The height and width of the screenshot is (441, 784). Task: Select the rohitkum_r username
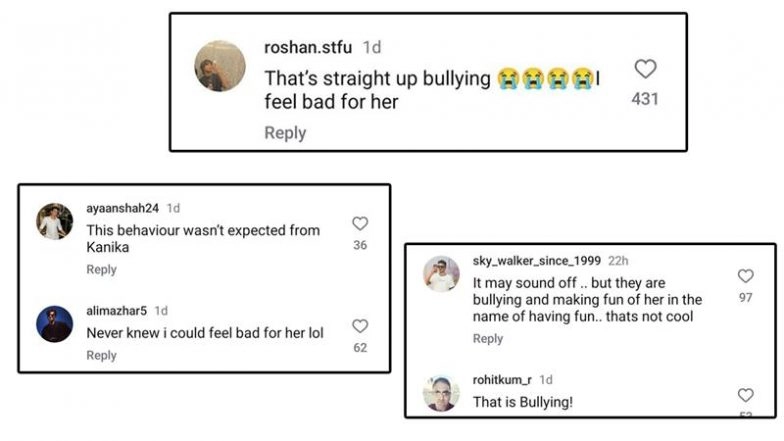(502, 380)
